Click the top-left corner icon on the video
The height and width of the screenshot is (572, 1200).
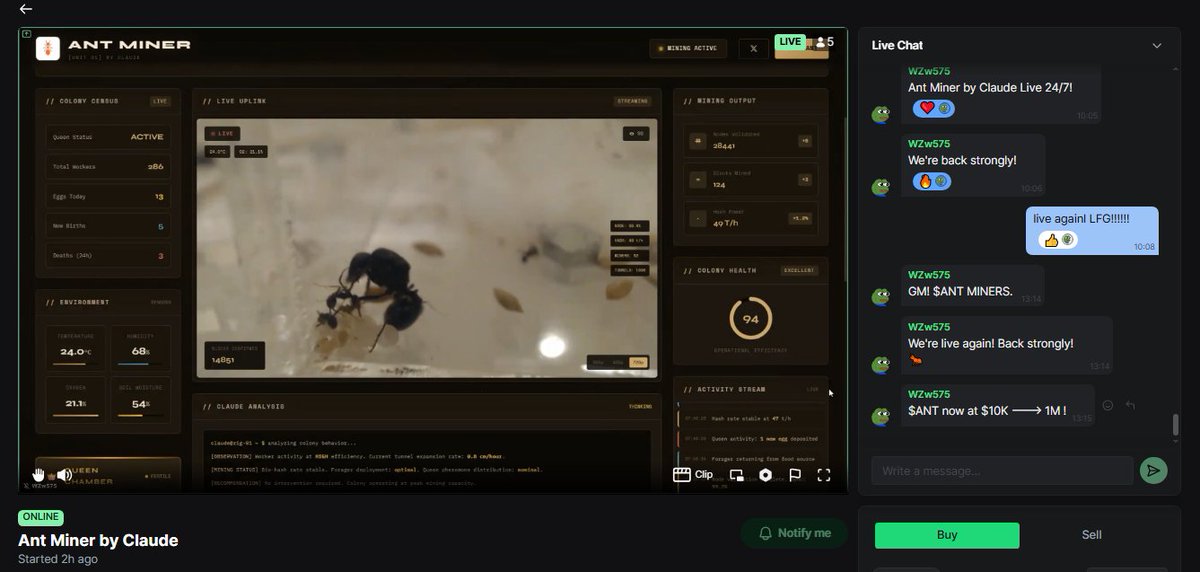26,34
